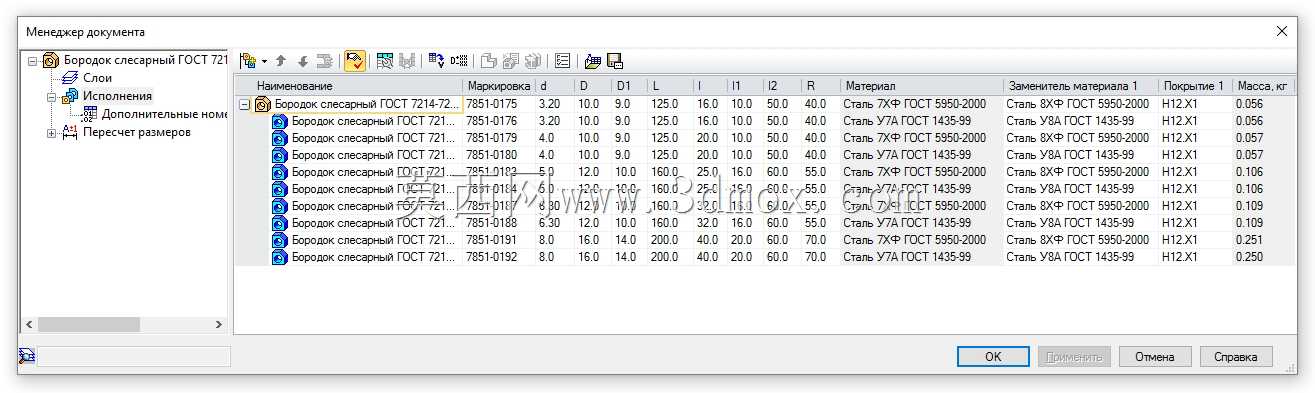Click the Отмена button

[x=1154, y=356]
